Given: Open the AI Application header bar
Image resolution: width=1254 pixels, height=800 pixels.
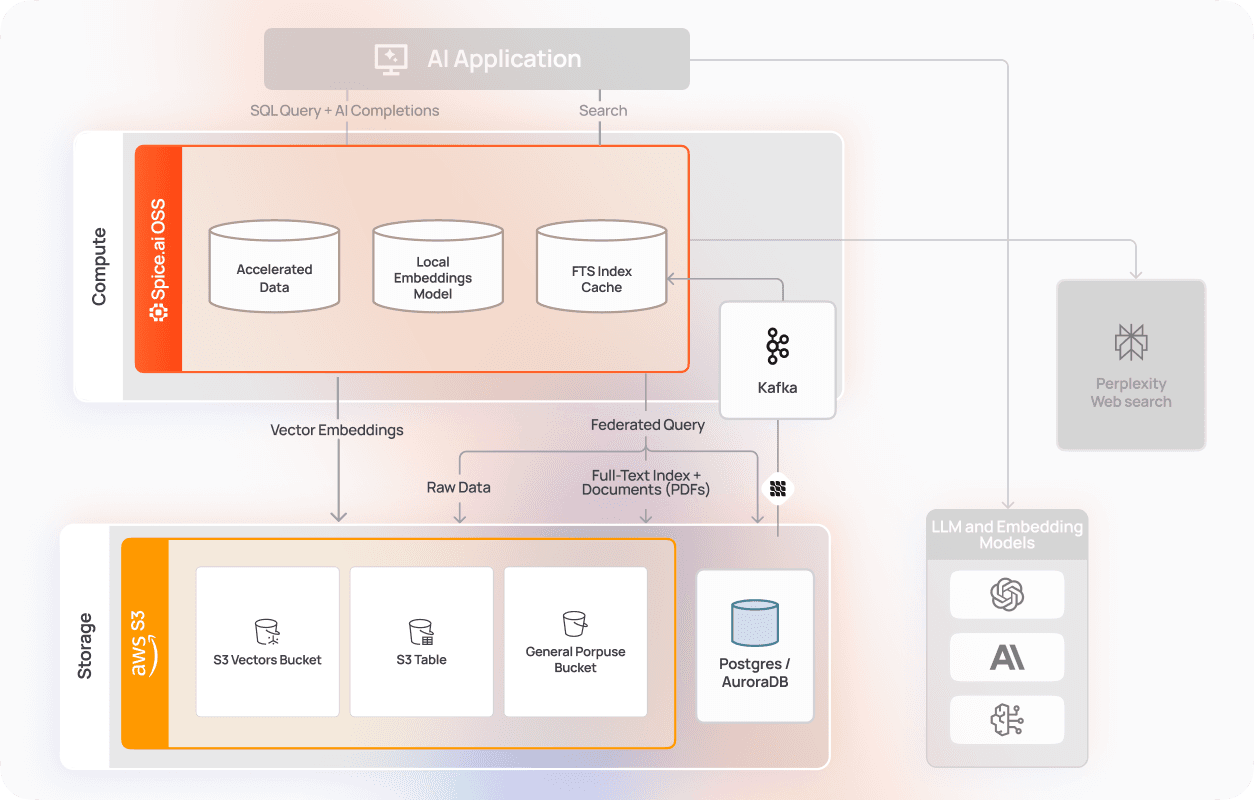Looking at the screenshot, I should [477, 58].
